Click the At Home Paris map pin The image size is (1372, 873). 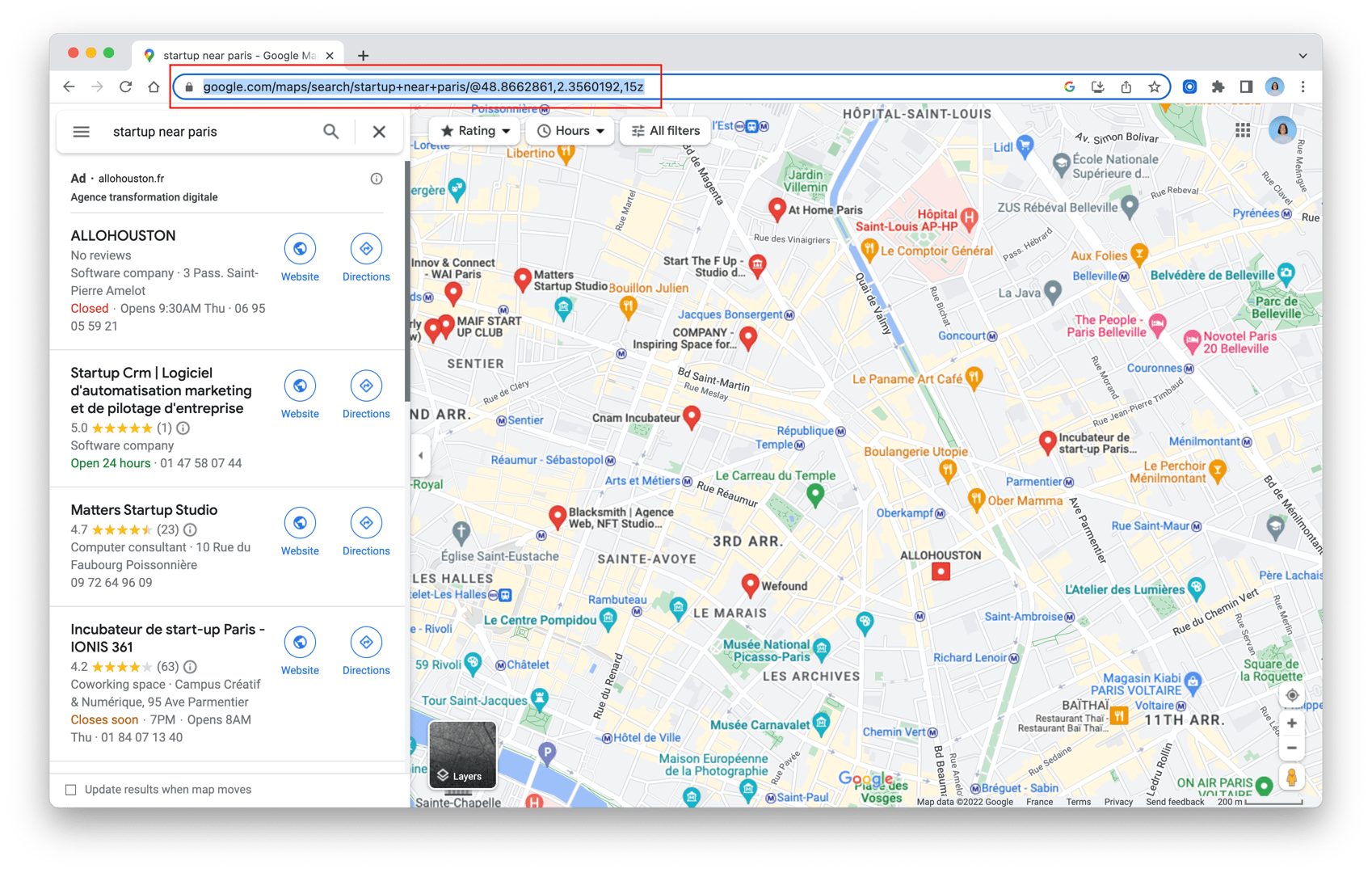pos(776,209)
